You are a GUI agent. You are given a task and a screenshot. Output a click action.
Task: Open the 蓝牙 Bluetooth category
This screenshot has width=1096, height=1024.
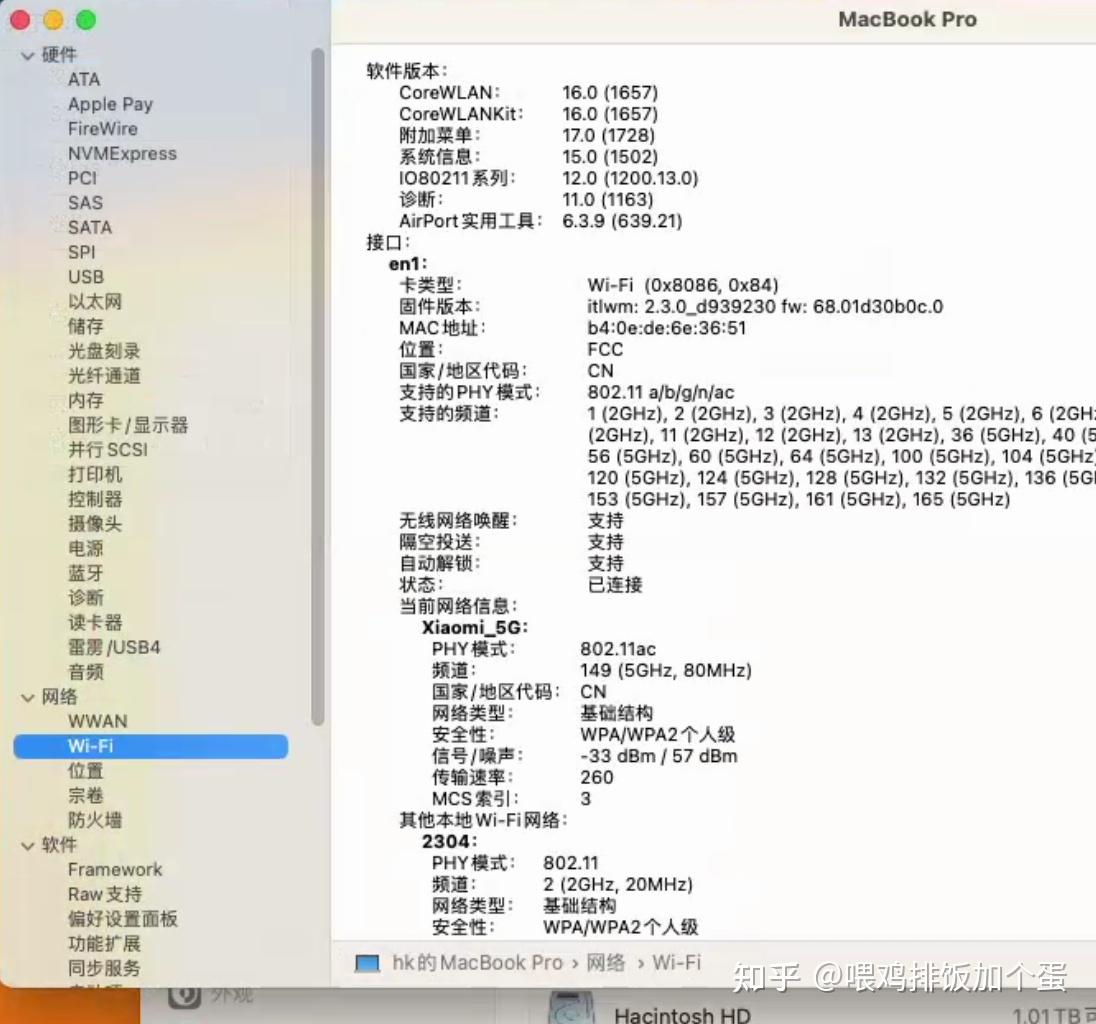(84, 573)
